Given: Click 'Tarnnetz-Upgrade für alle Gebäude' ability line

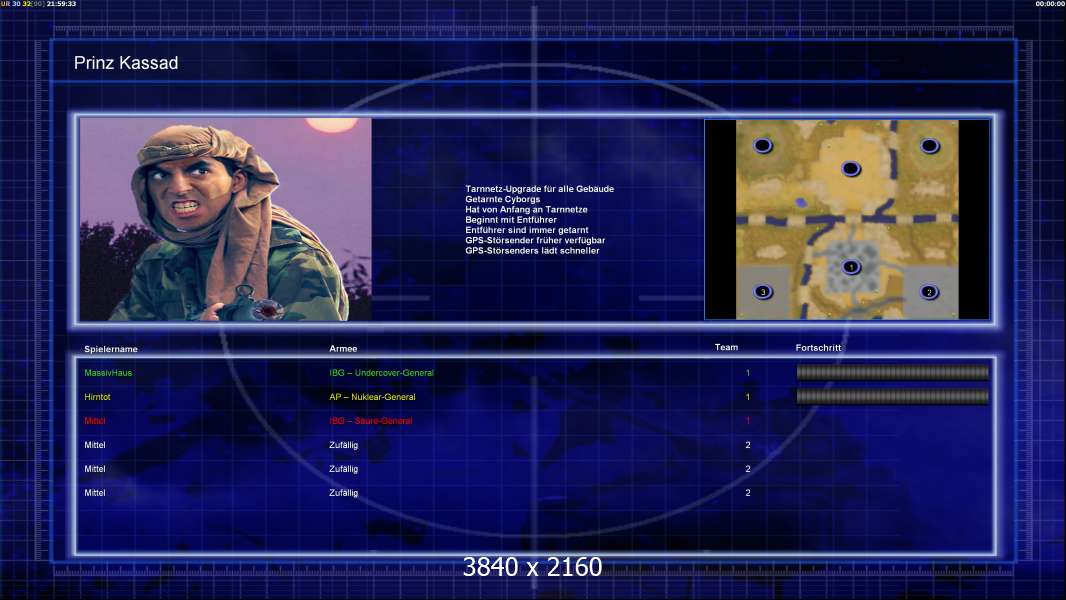Looking at the screenshot, I should tap(540, 189).
